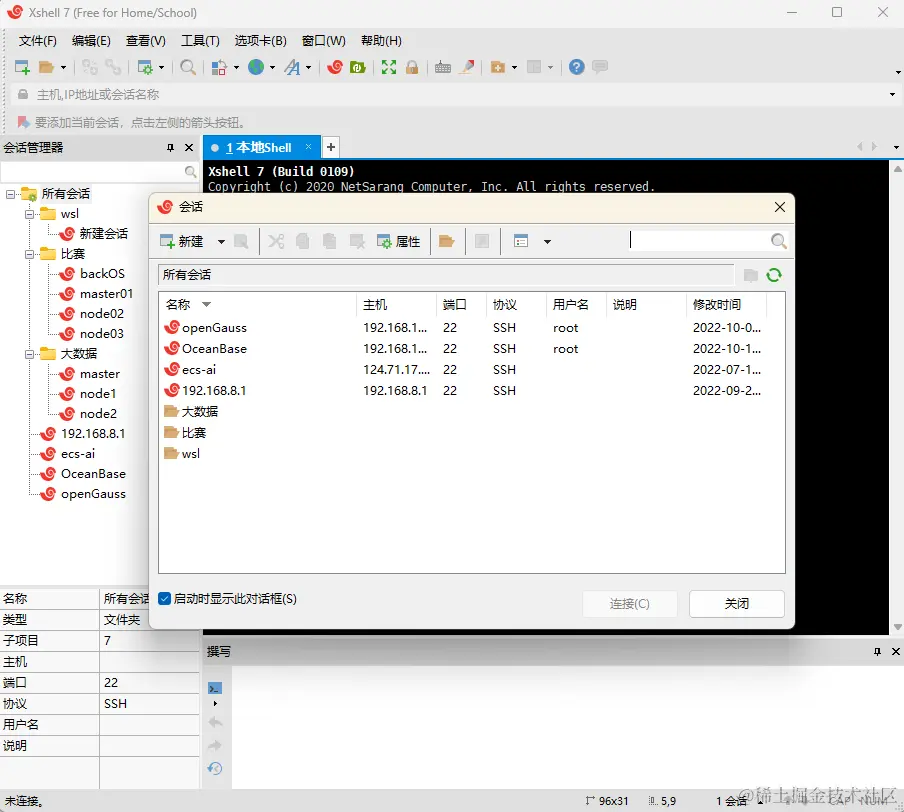904x812 pixels.
Task: Select openGauss row in session dialog list
Action: (472, 328)
